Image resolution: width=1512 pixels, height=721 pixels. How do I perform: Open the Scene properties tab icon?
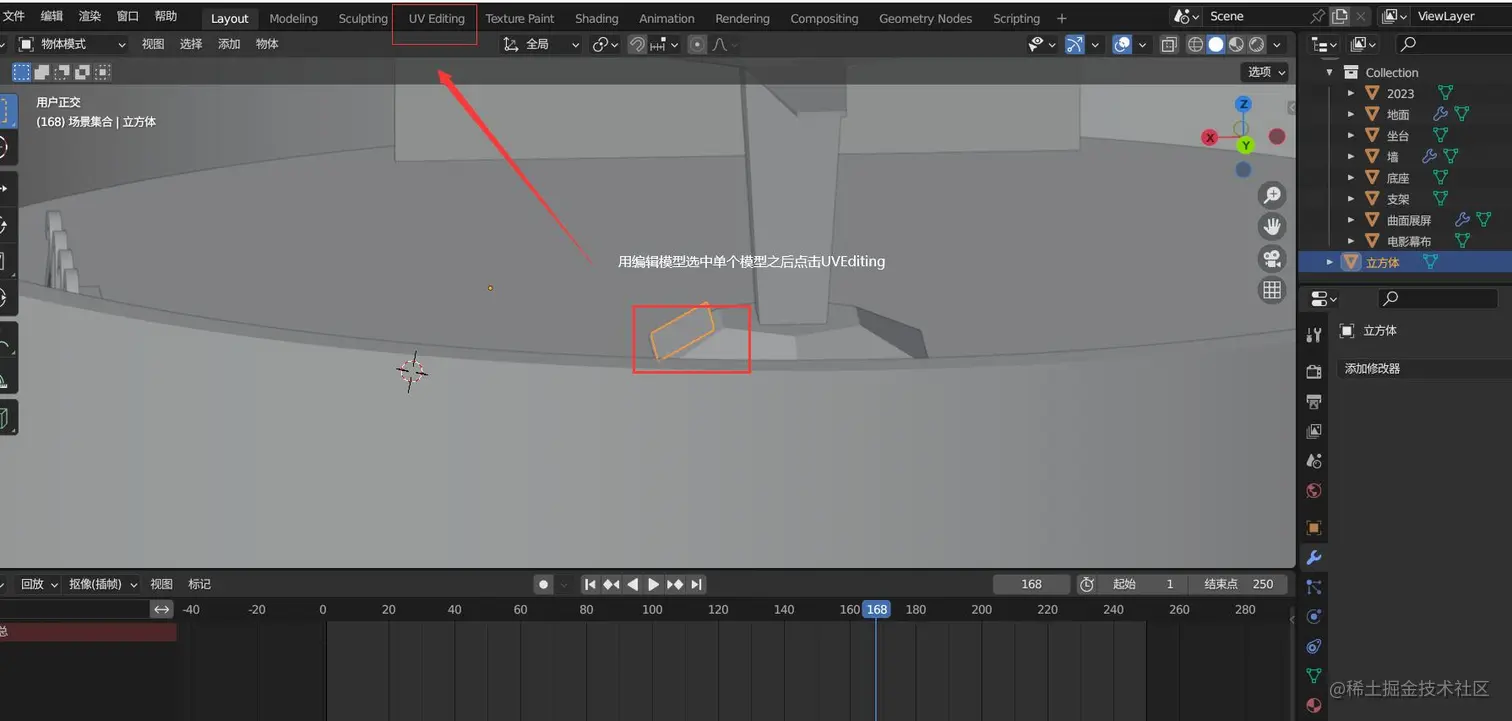click(1314, 461)
